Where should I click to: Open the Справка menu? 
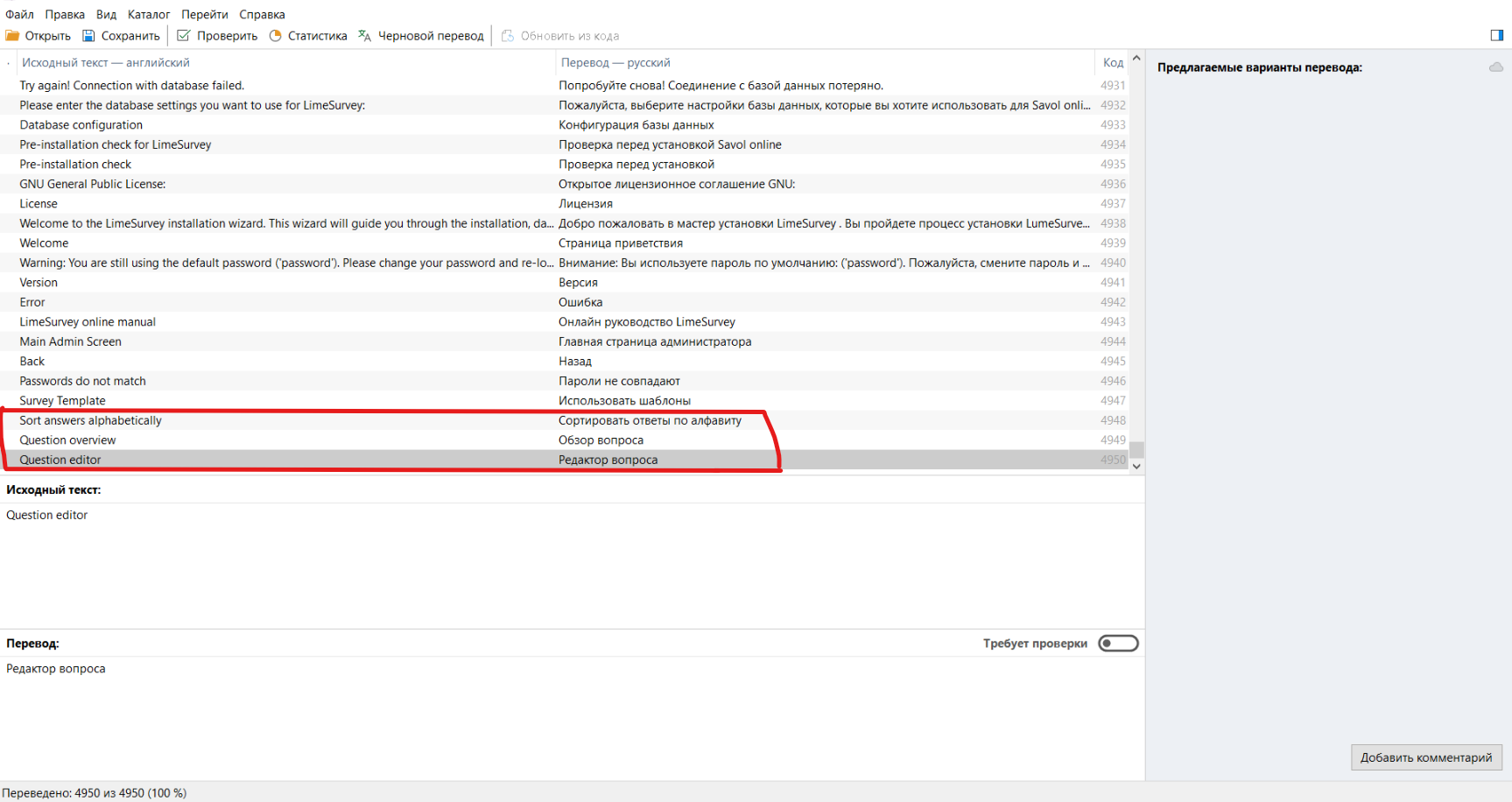point(262,14)
